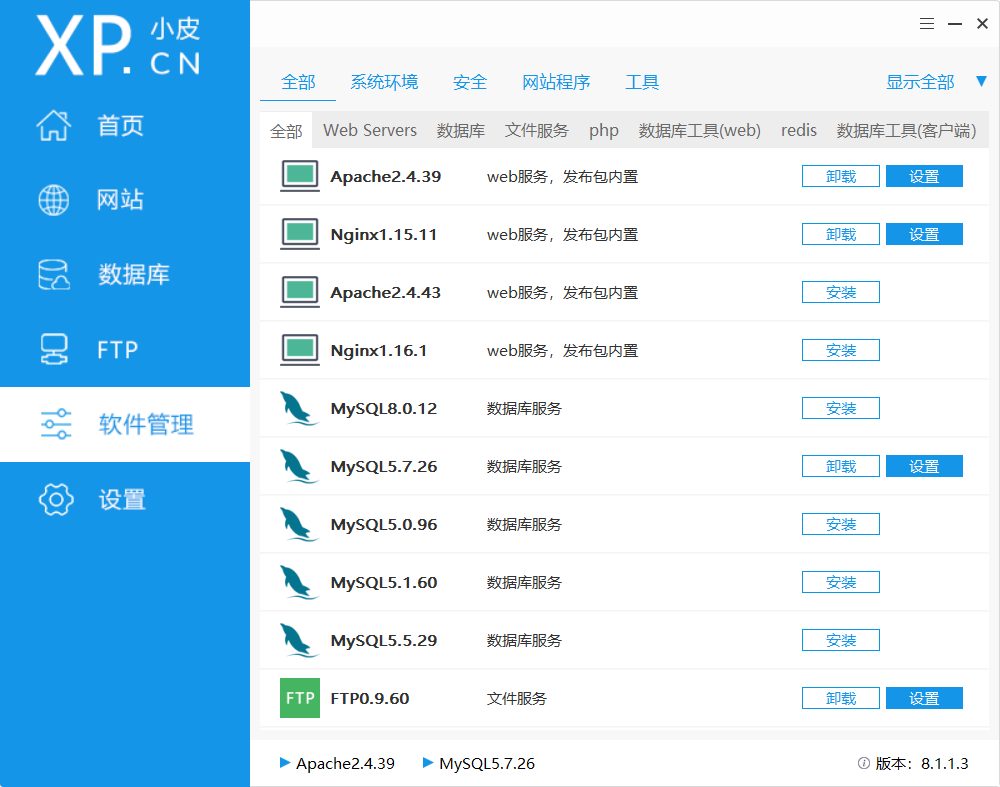The width and height of the screenshot is (1000, 787).
Task: Uninstall FTP0.9.60 with 卸载
Action: pos(841,698)
